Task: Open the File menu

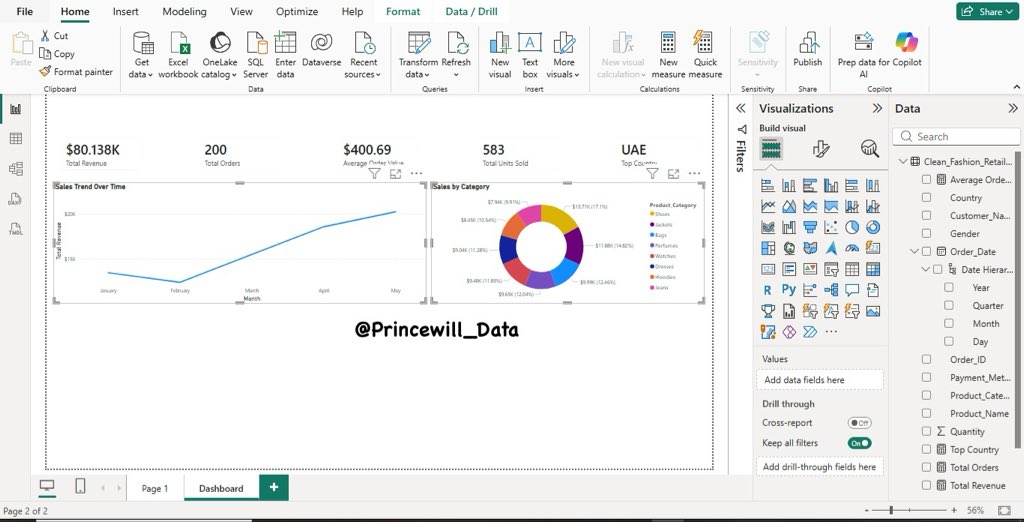Action: point(25,11)
